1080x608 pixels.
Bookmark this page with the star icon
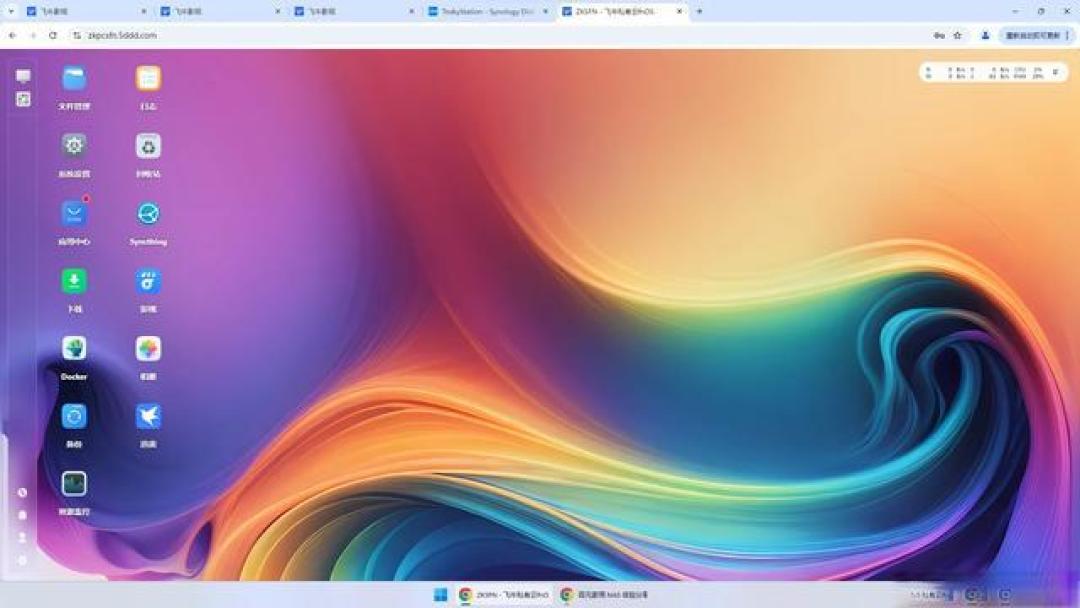pyautogui.click(x=957, y=35)
